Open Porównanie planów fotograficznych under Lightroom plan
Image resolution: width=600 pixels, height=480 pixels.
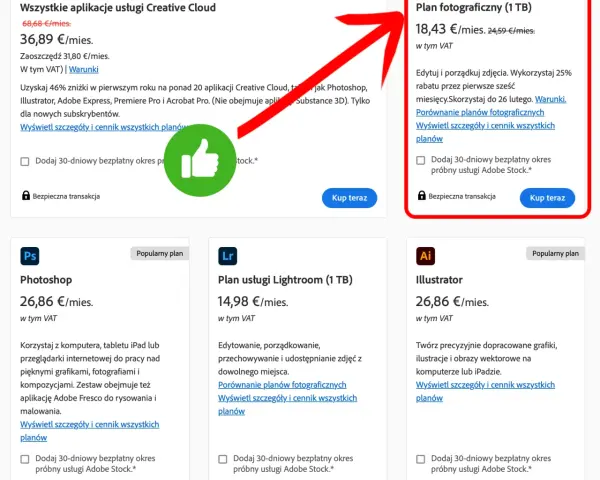(x=282, y=385)
